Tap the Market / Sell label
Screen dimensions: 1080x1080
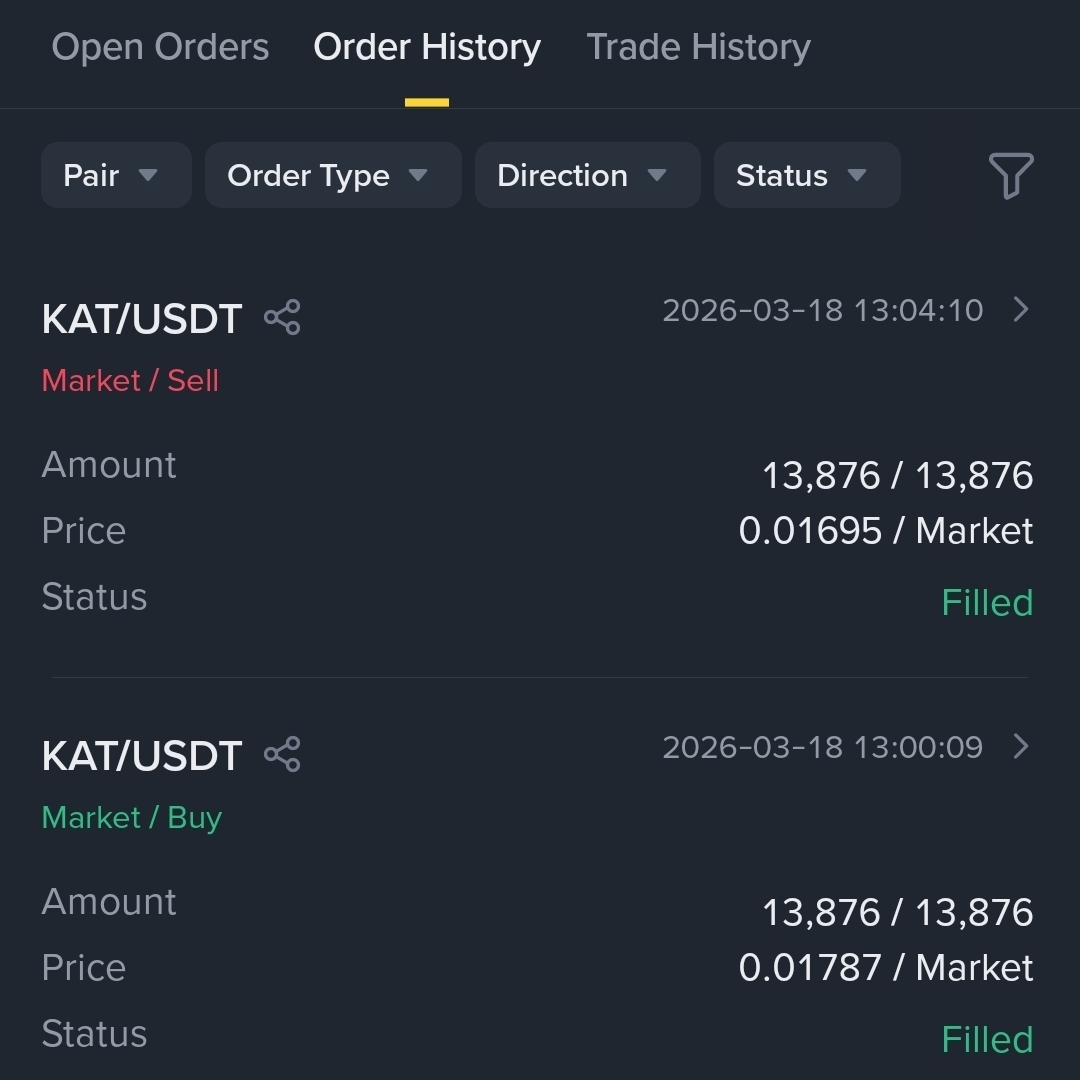tap(130, 380)
